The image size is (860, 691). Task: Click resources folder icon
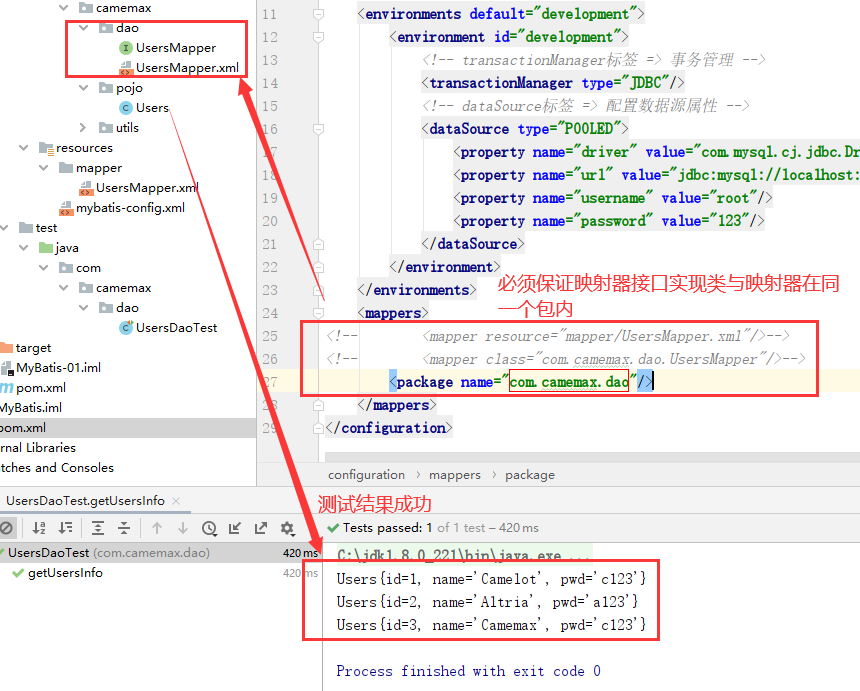(x=46, y=148)
